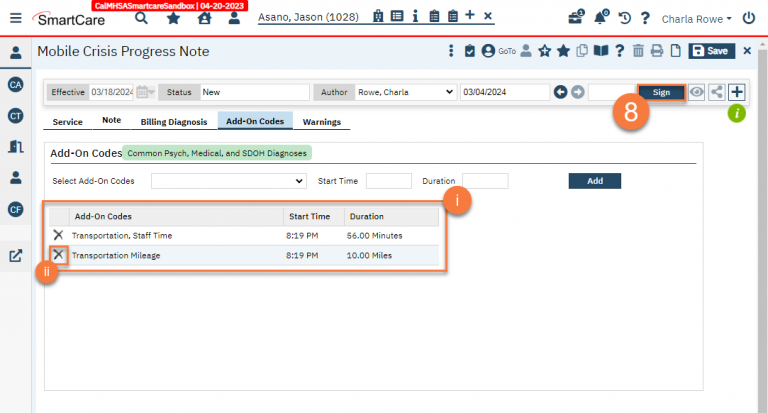Open the hamburger menu at top left
This screenshot has width=768, height=413.
(15, 18)
